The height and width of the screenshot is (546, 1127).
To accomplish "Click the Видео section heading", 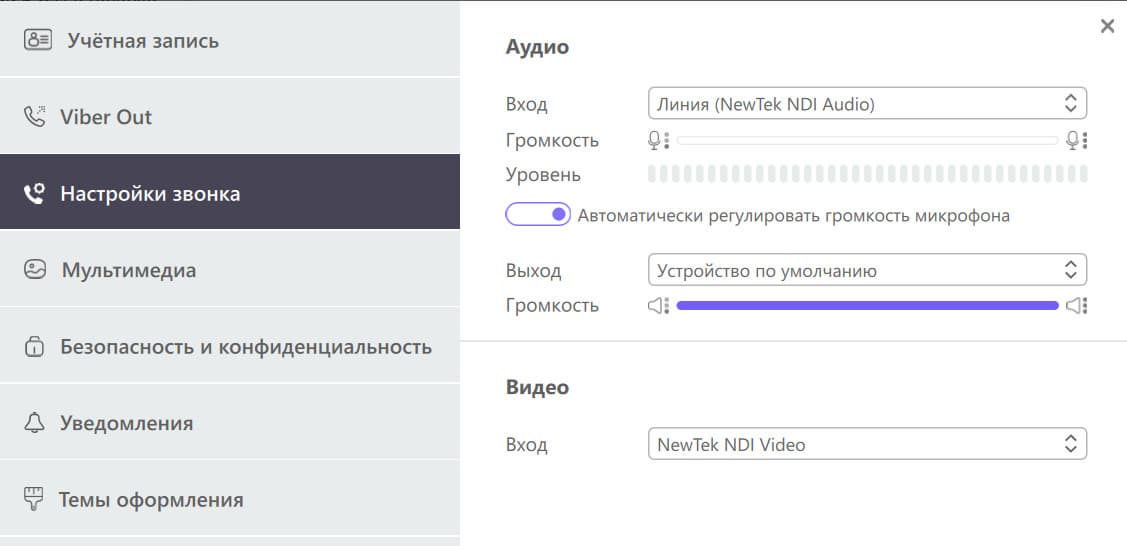I will (x=537, y=387).
